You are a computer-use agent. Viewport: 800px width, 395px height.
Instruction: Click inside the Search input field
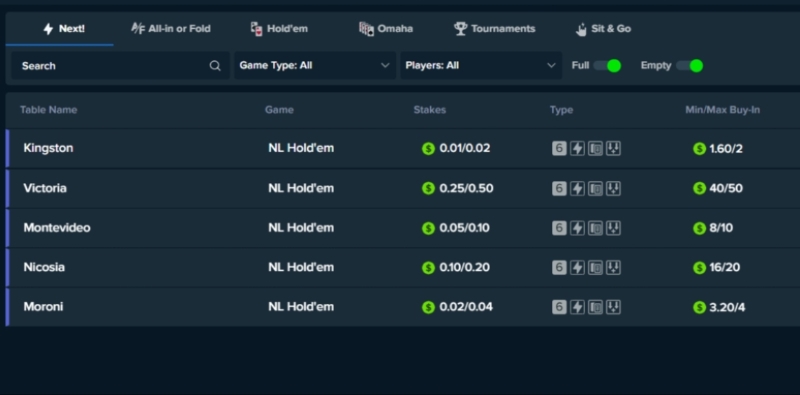120,65
